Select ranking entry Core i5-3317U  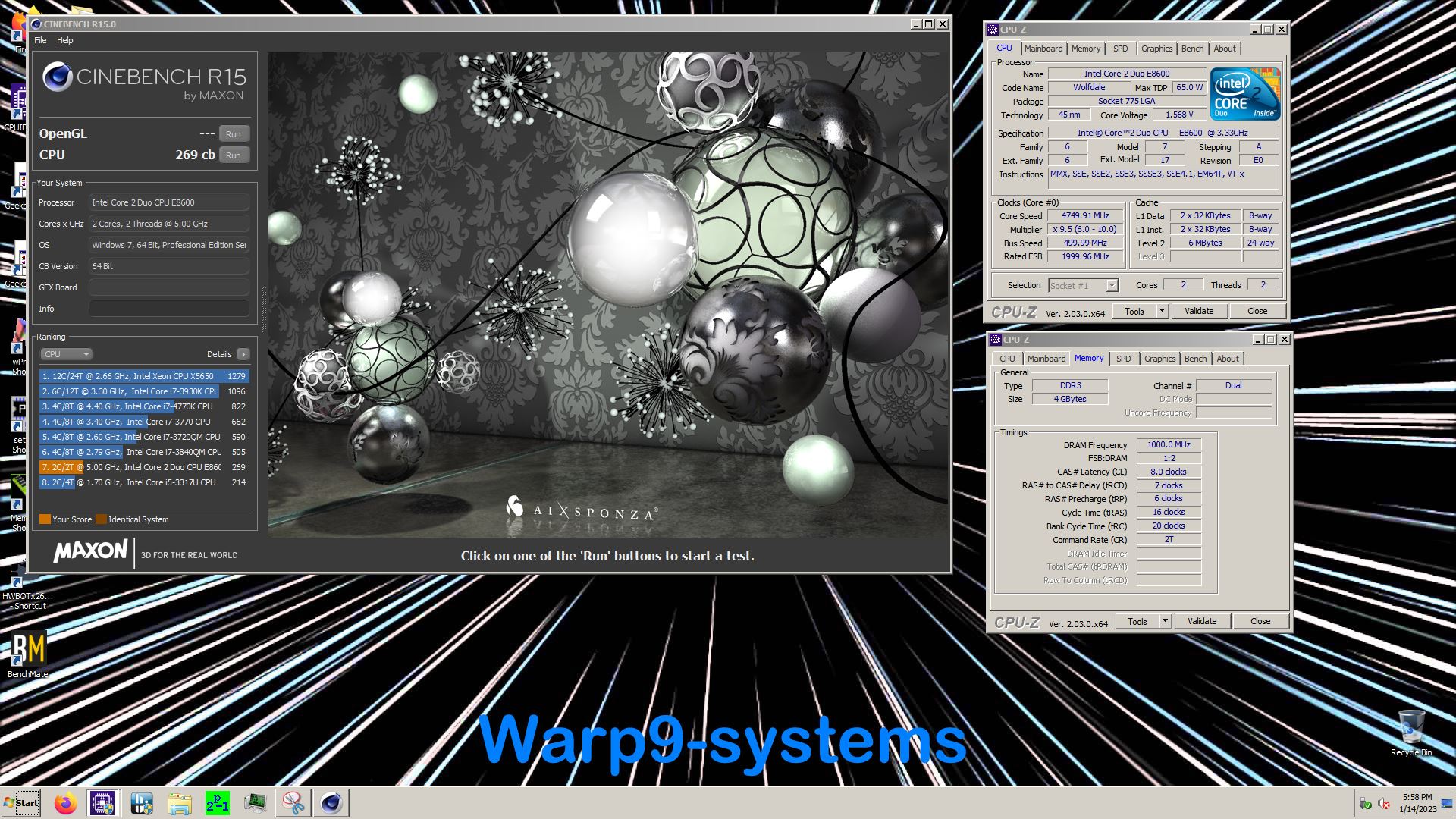pyautogui.click(x=144, y=482)
